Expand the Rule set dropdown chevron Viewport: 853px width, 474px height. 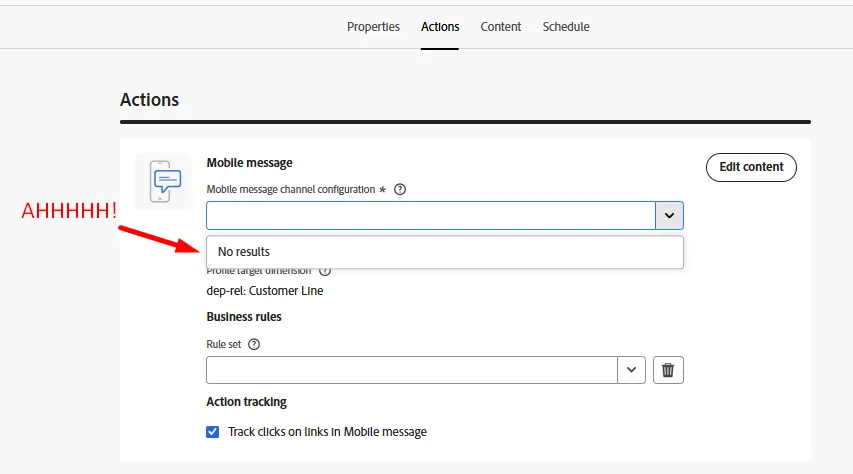(631, 370)
